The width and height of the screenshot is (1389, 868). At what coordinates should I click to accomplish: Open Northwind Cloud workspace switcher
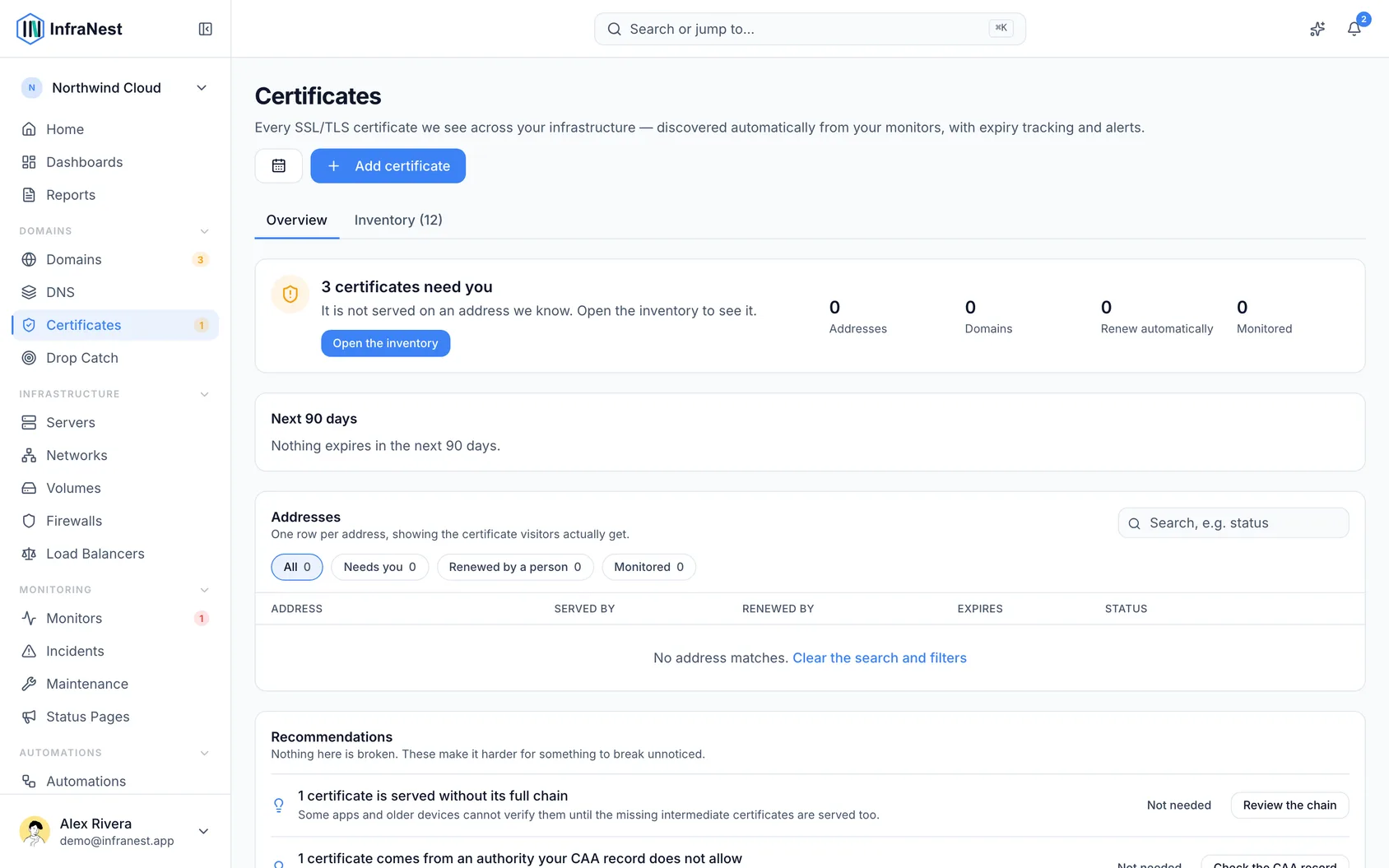pyautogui.click(x=115, y=88)
